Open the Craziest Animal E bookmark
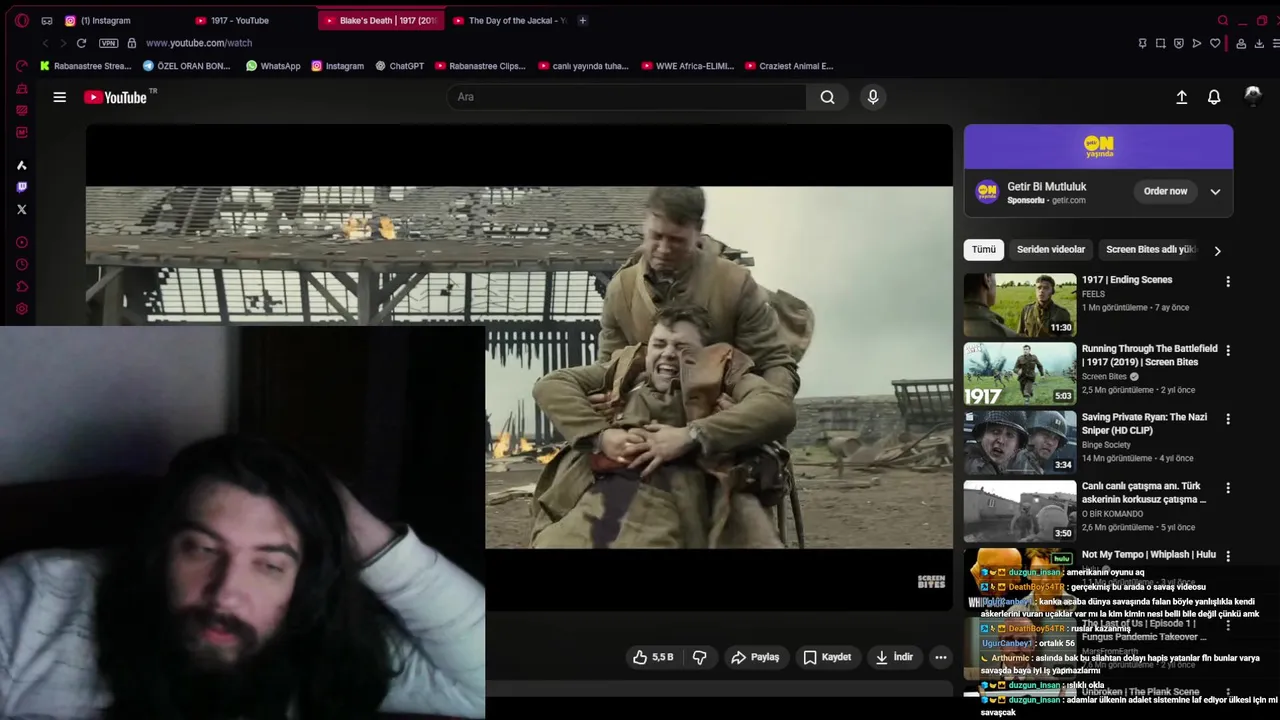 (x=788, y=66)
